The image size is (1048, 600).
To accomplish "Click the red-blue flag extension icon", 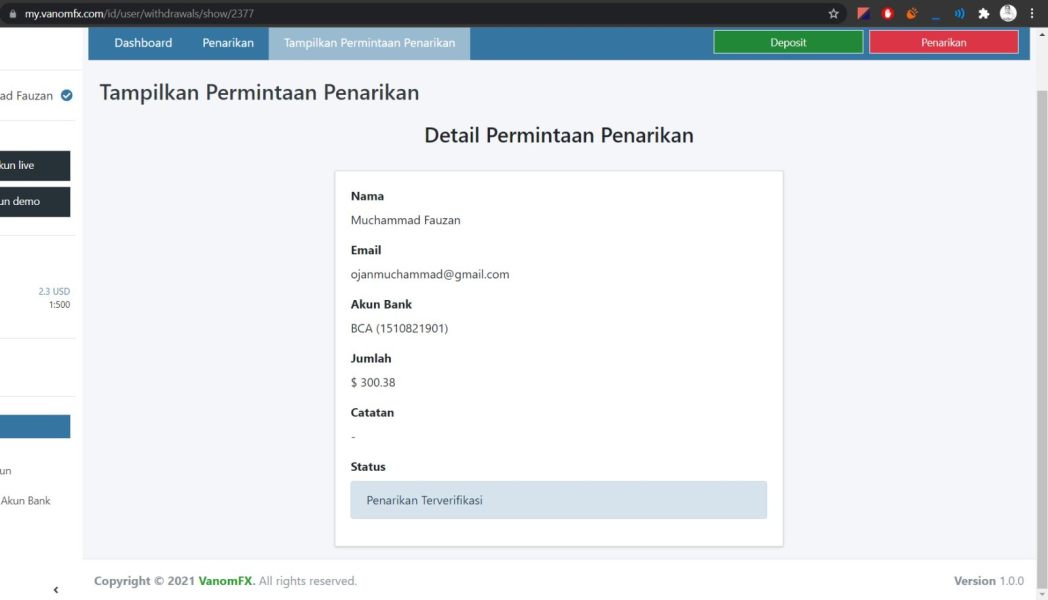I will click(x=864, y=13).
